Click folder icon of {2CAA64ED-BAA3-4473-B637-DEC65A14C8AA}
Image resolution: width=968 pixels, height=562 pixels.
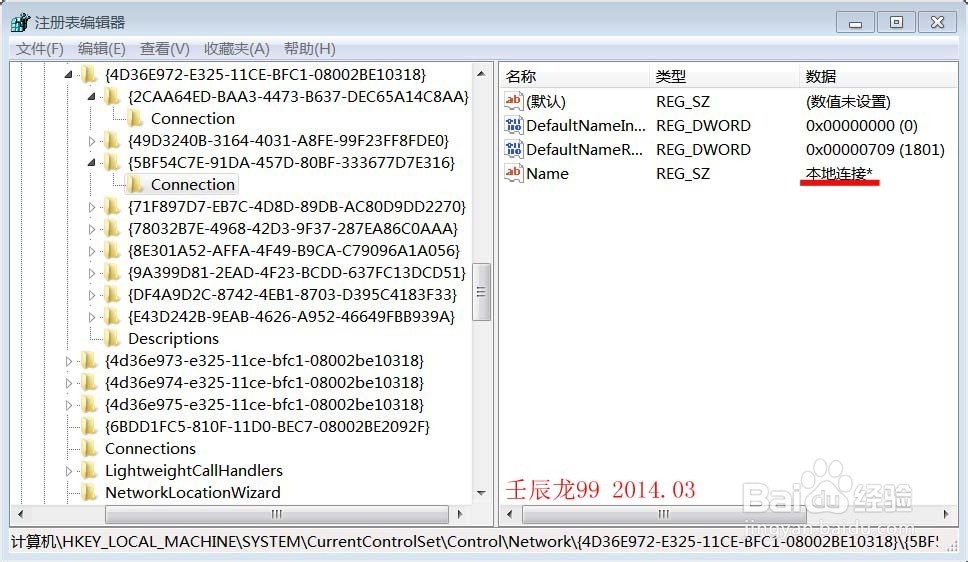point(112,96)
